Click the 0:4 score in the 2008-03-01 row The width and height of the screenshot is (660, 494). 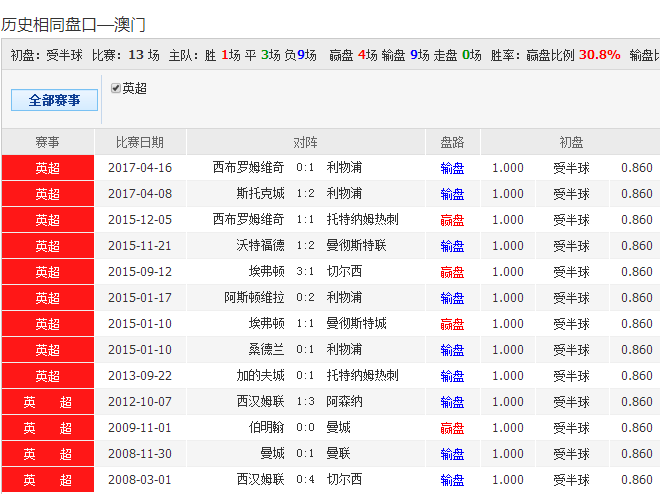click(x=305, y=480)
